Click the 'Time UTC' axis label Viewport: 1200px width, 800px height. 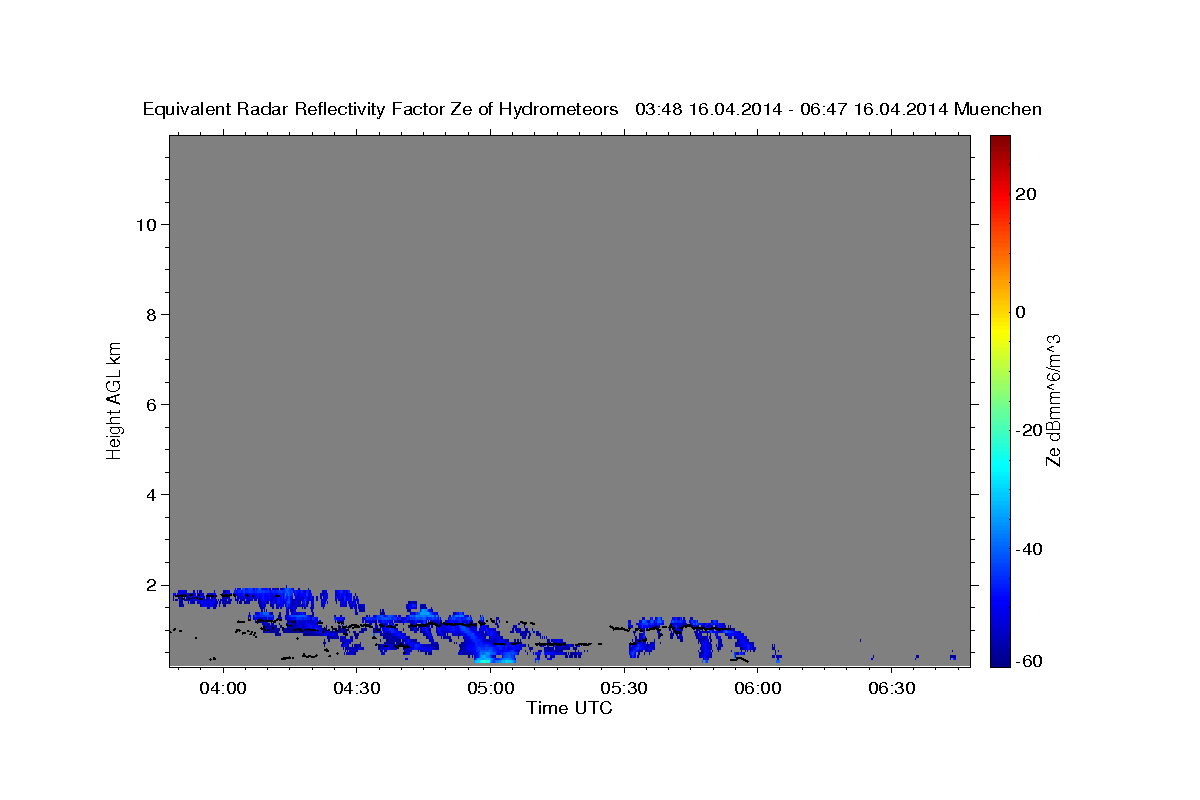(569, 708)
